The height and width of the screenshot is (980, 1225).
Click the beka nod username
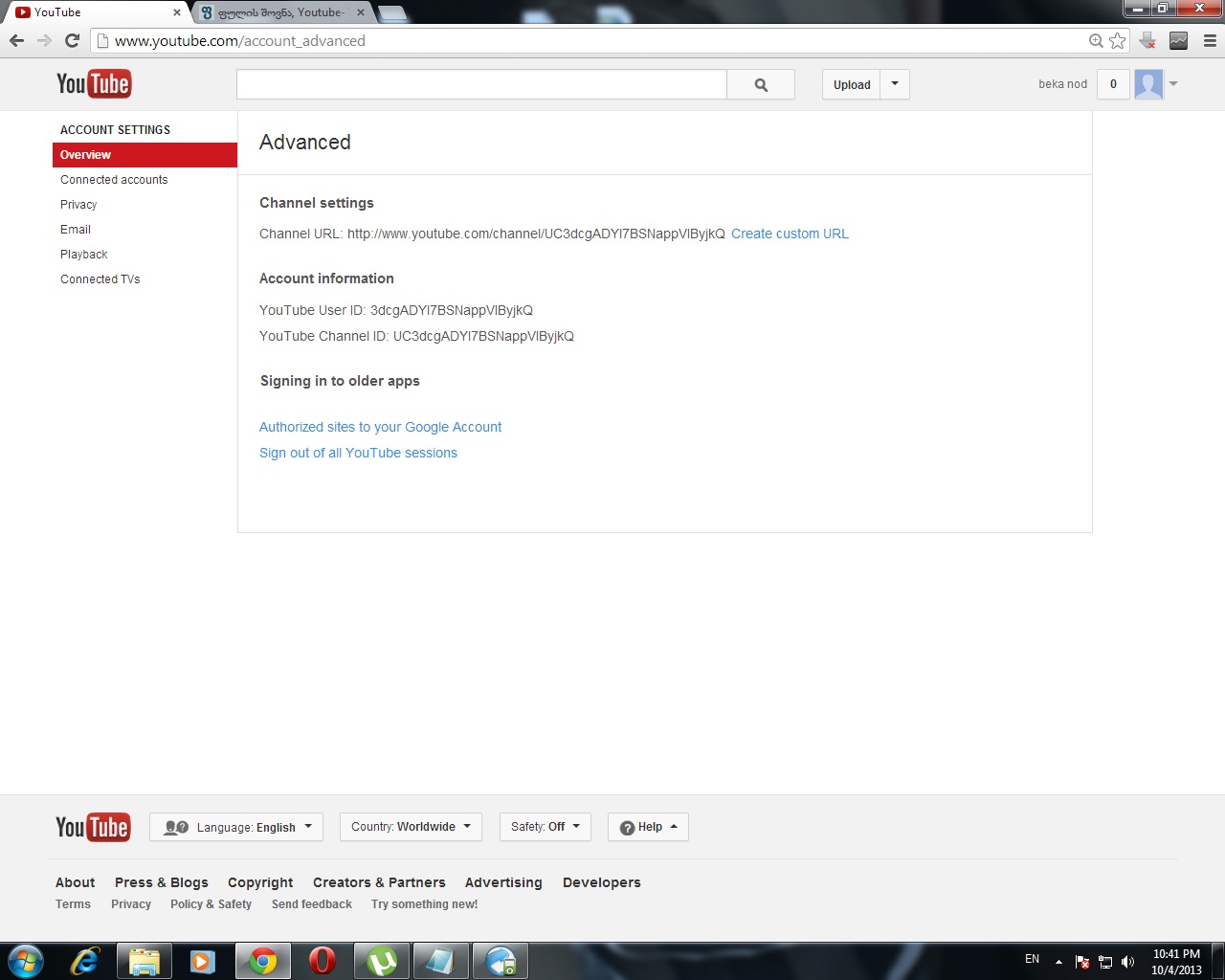(1062, 84)
